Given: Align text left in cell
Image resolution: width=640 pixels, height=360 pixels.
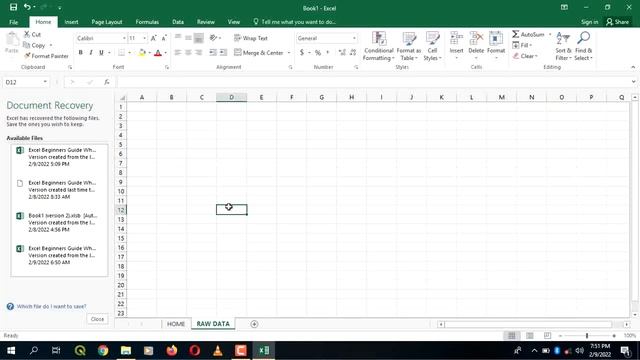Looking at the screenshot, I should coord(178,53).
